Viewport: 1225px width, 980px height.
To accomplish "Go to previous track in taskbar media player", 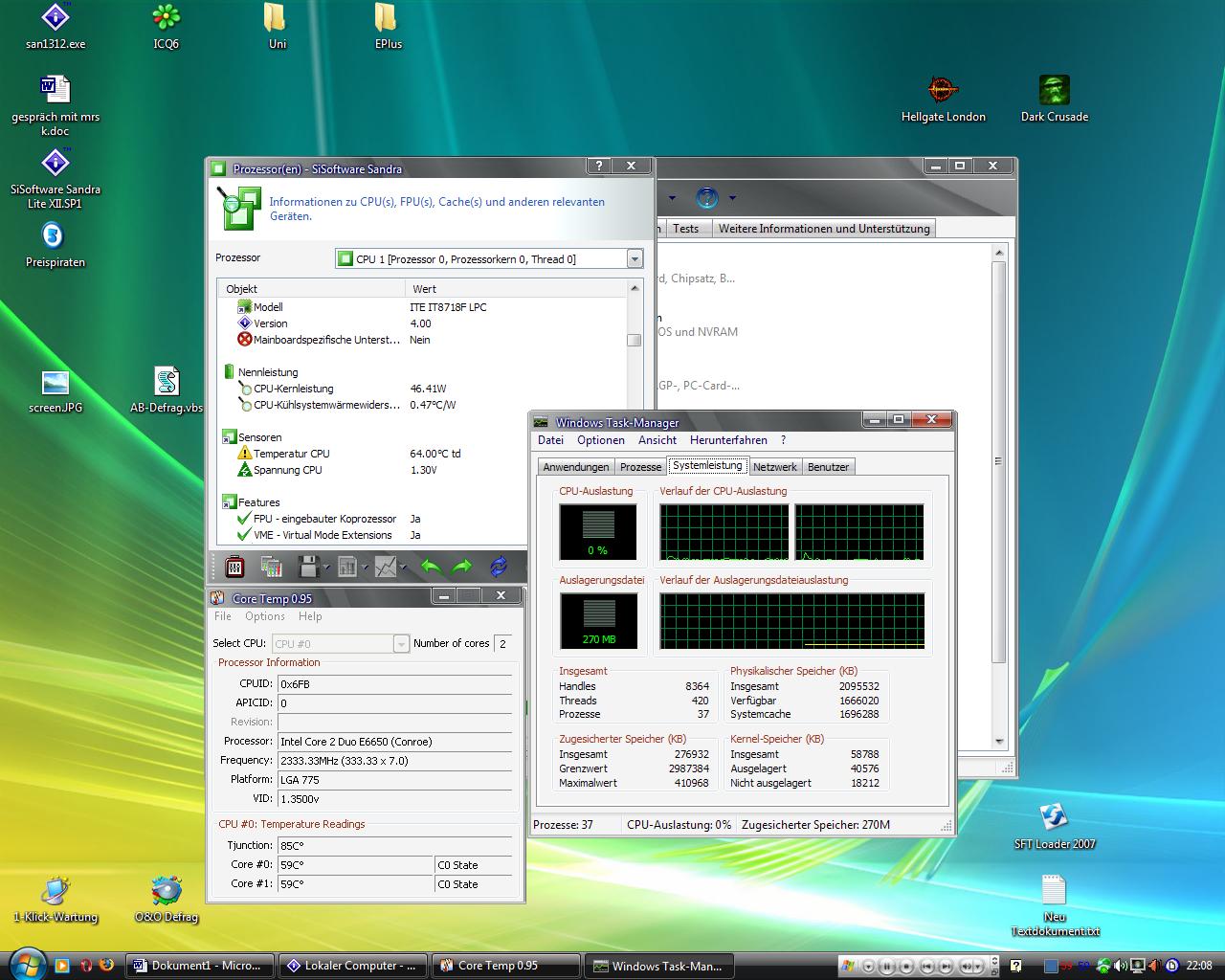I will pos(926,966).
